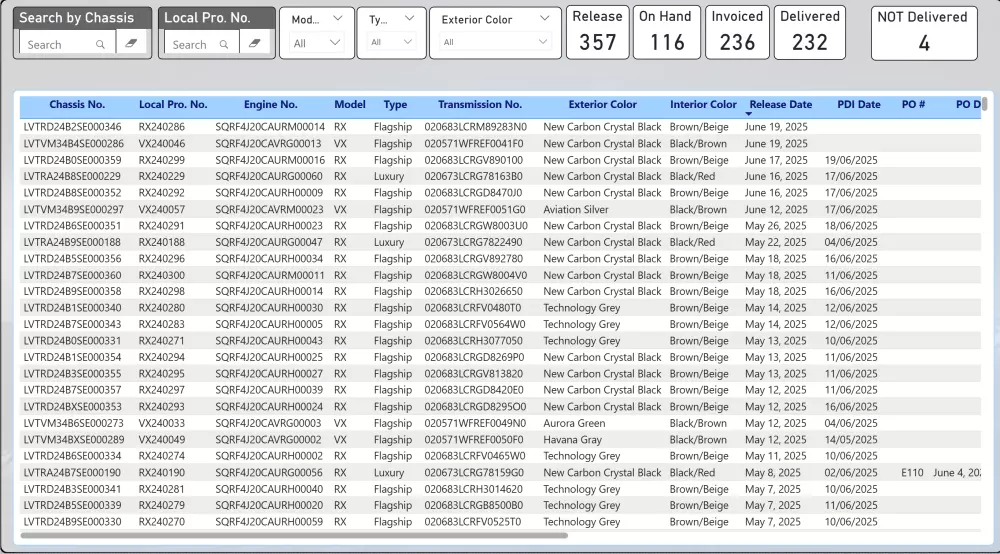Clear the Local Pro. No. eraser icon
1000x554 pixels.
[x=254, y=43]
